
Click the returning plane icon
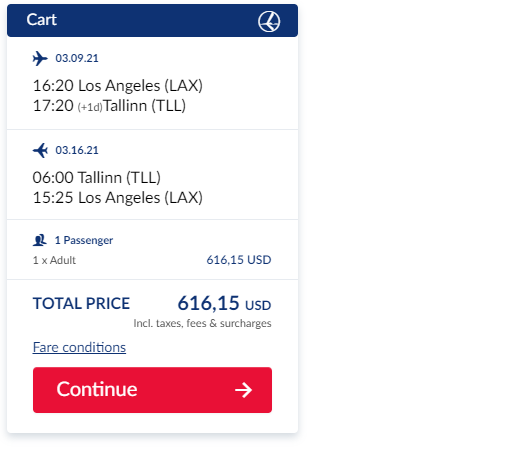pyautogui.click(x=40, y=150)
